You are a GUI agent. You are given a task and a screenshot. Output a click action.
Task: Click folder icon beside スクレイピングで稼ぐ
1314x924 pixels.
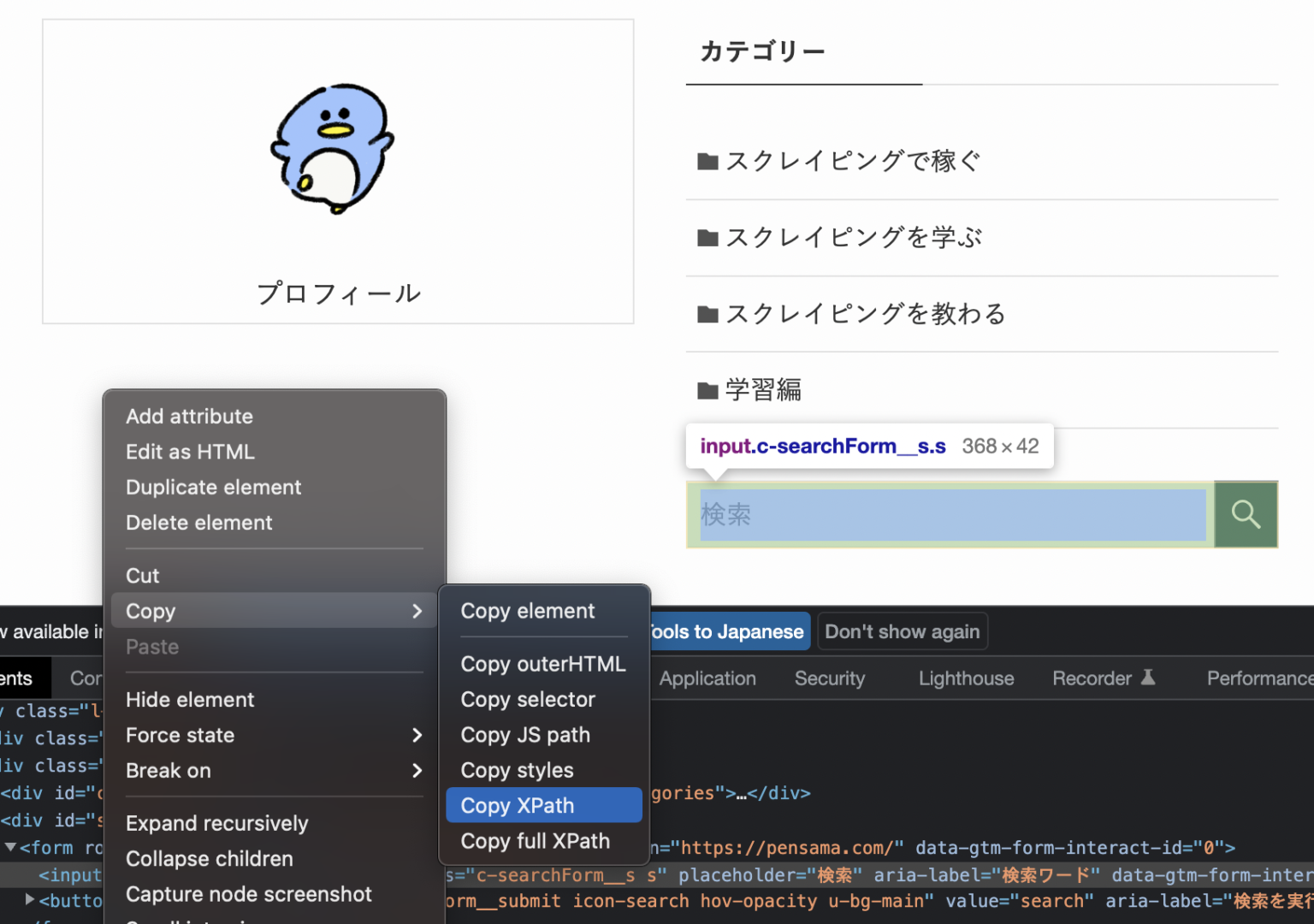(707, 162)
